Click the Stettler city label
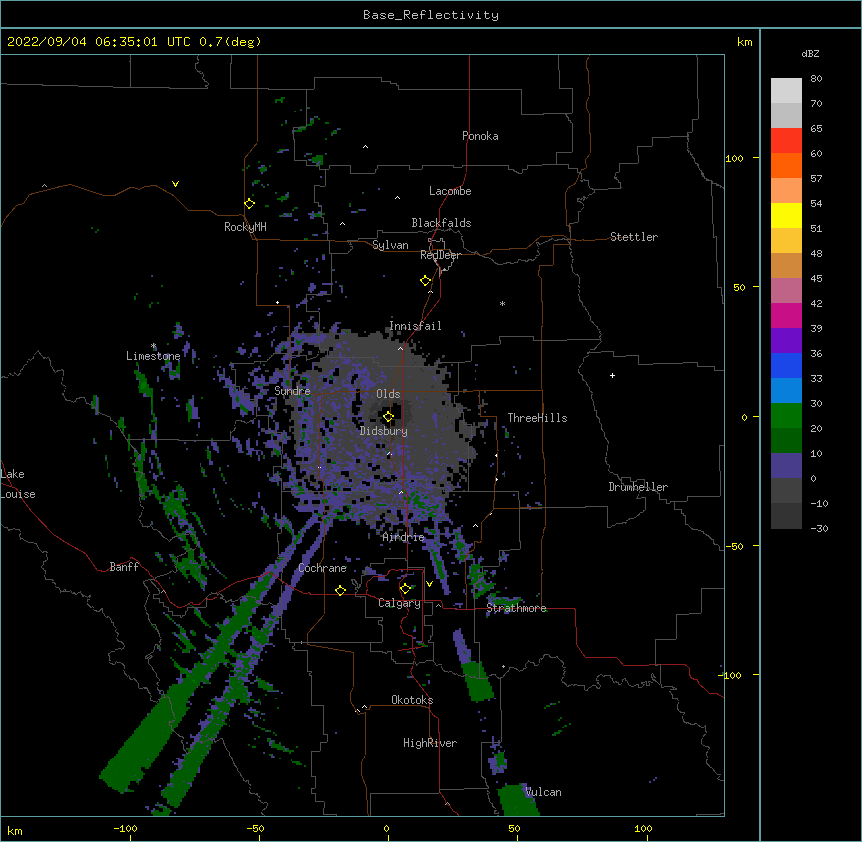The image size is (862, 842). pos(633,237)
